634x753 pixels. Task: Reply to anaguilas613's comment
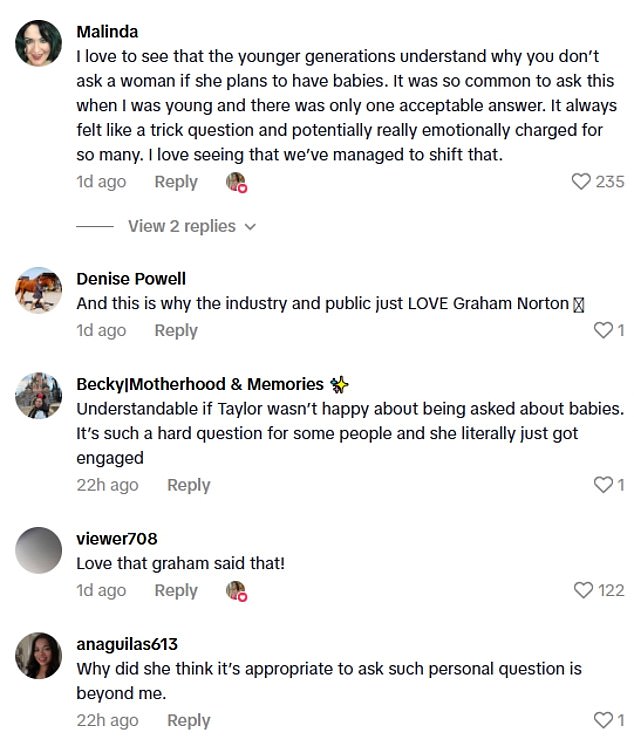[x=188, y=720]
